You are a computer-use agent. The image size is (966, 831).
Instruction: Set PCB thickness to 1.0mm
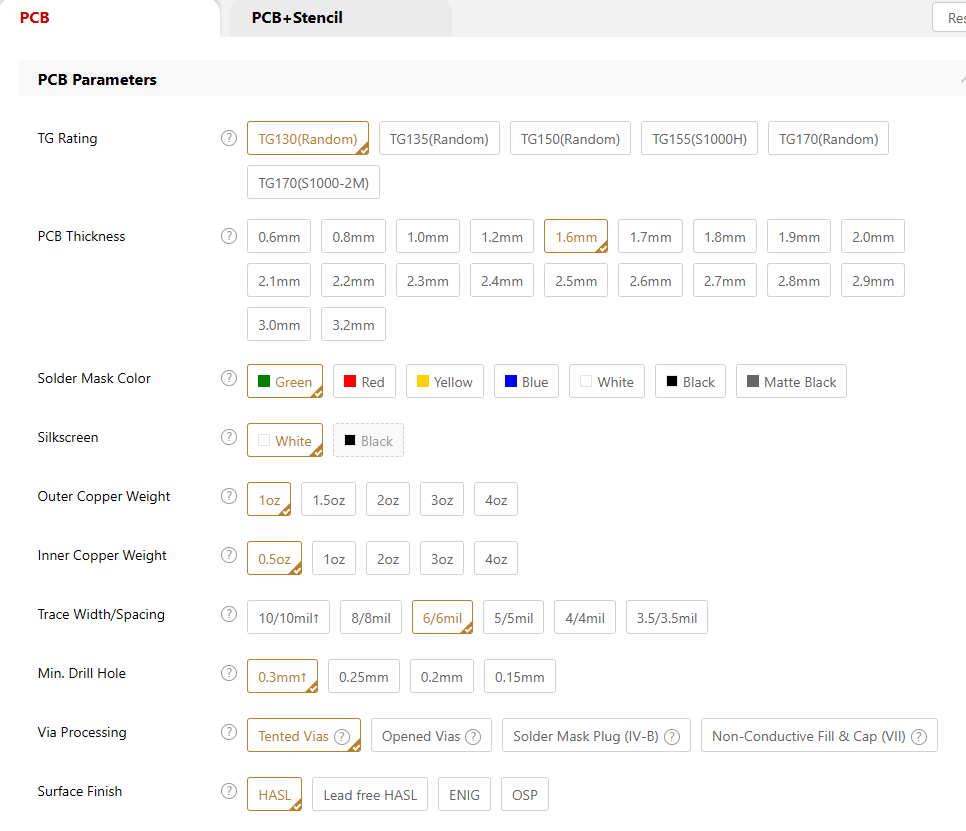pyautogui.click(x=428, y=237)
